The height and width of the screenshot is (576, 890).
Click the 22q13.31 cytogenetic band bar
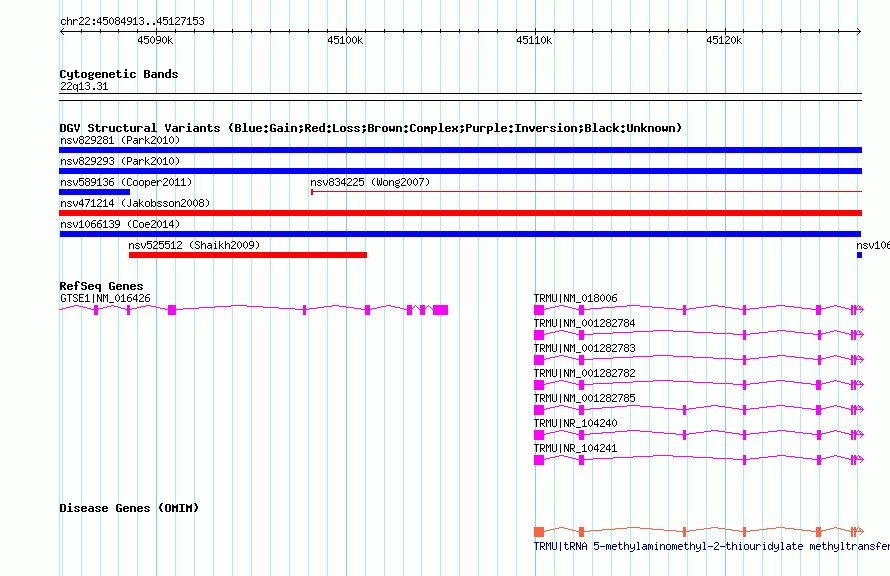point(460,97)
